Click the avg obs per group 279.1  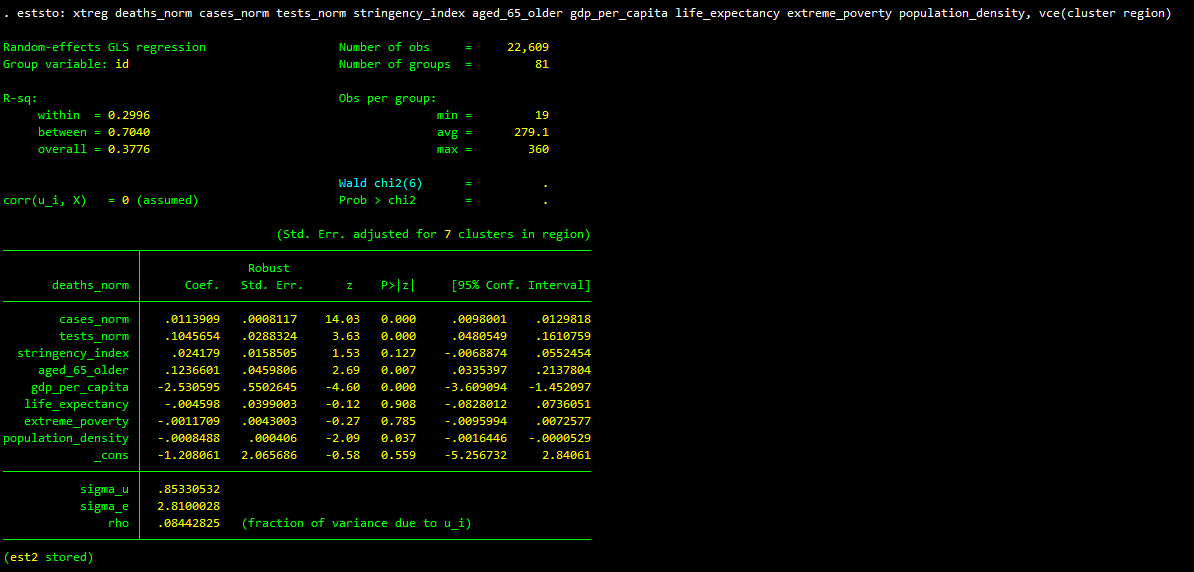click(x=531, y=133)
